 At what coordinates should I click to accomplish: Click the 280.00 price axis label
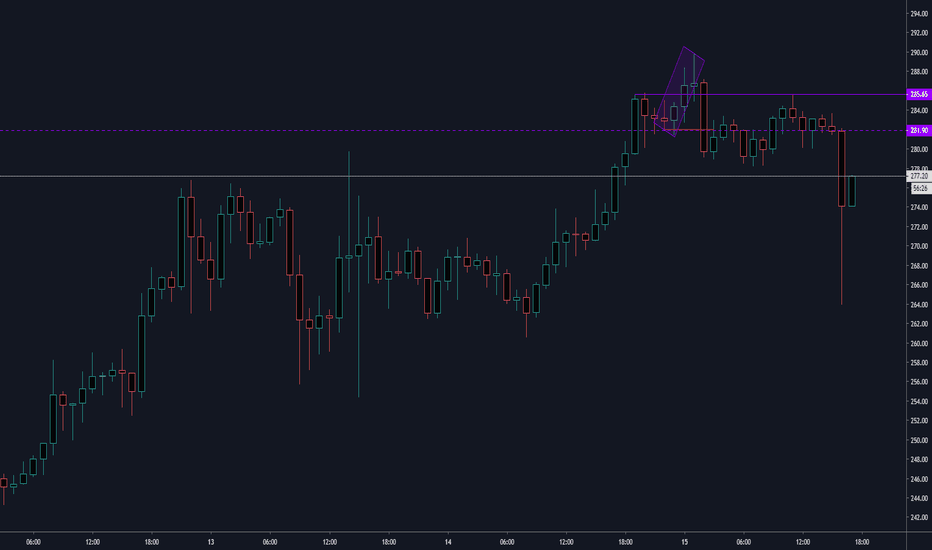point(919,149)
